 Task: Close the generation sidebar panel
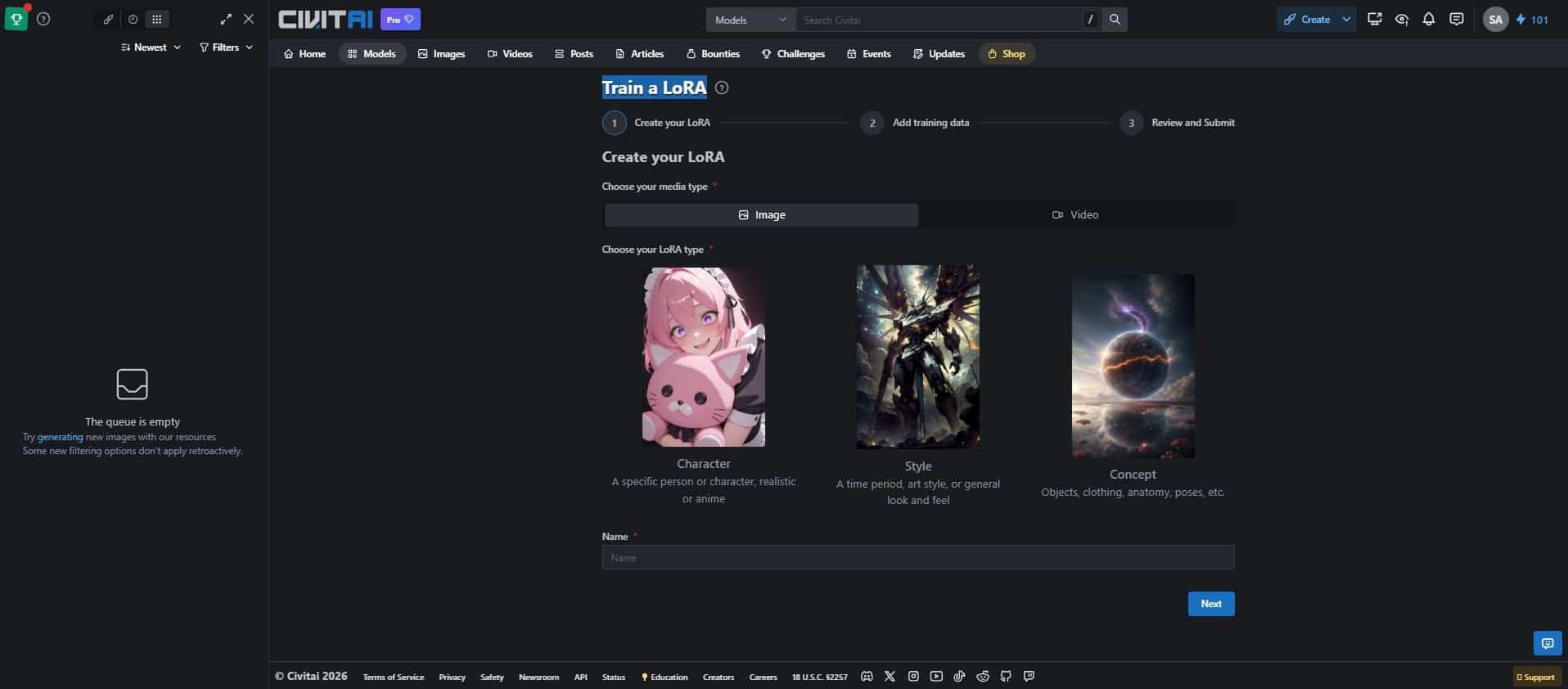249,19
